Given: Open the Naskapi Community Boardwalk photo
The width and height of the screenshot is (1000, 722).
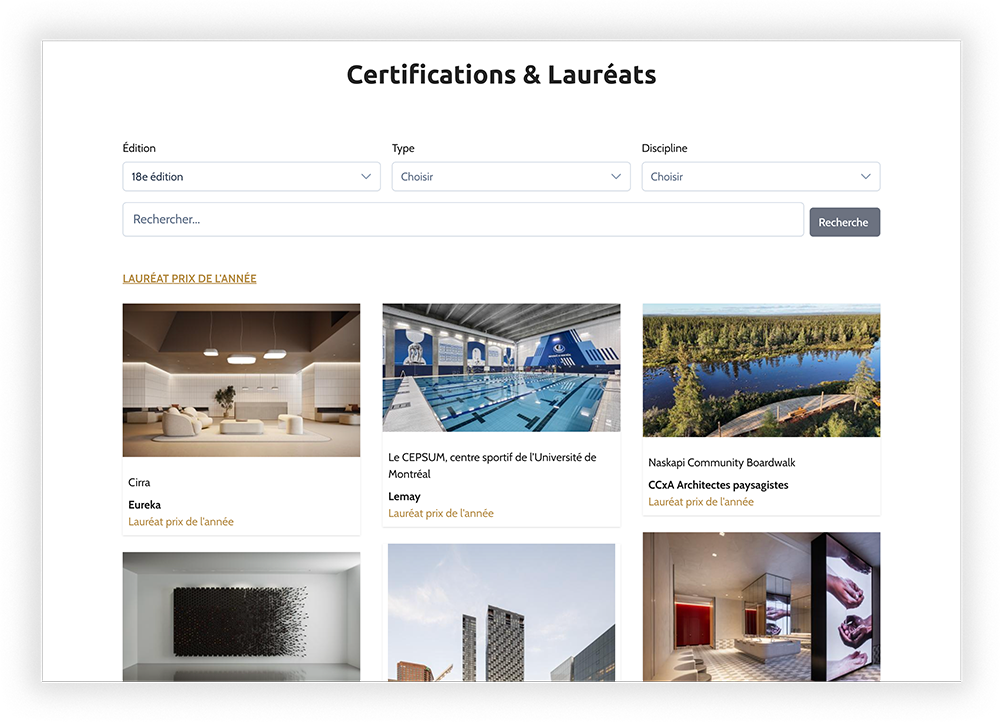Looking at the screenshot, I should point(761,370).
